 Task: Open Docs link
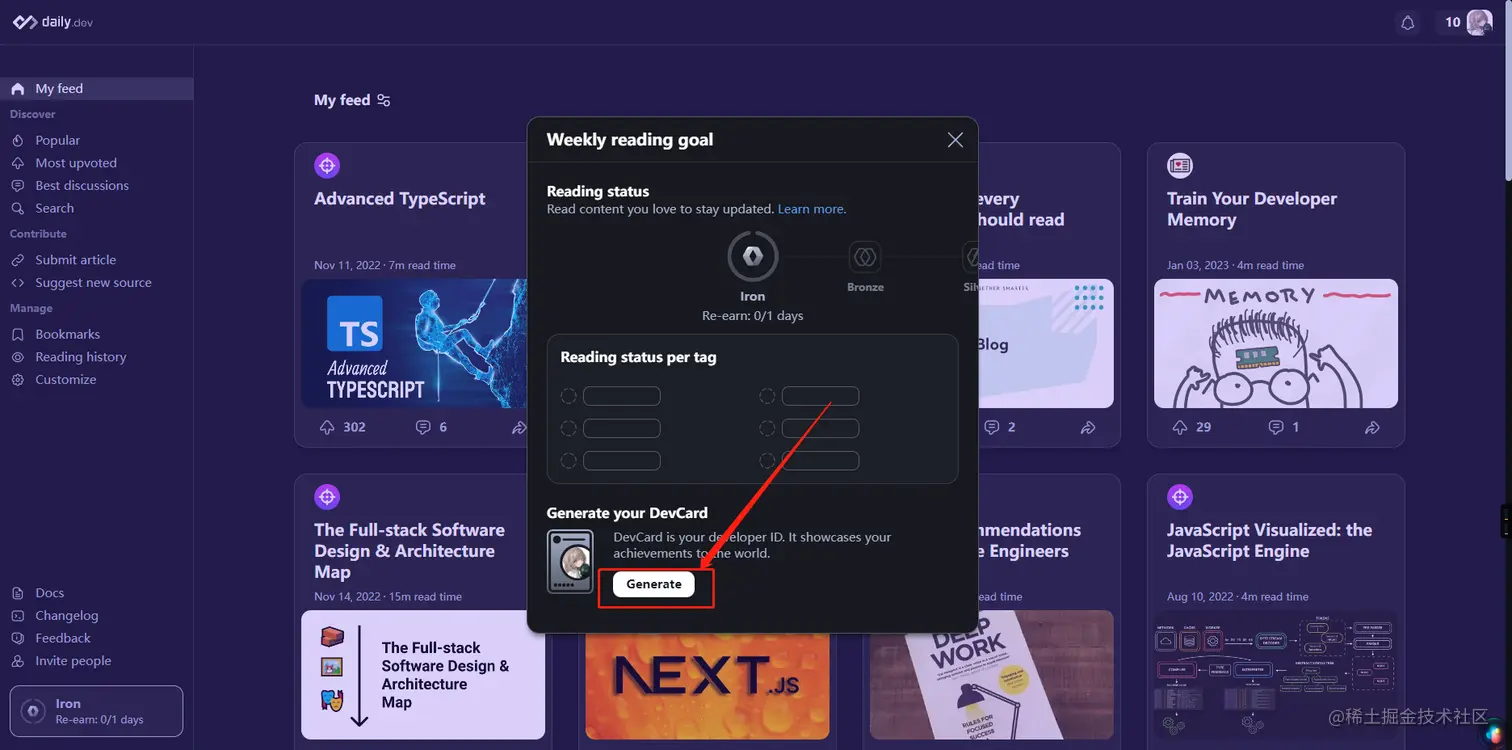pos(49,593)
